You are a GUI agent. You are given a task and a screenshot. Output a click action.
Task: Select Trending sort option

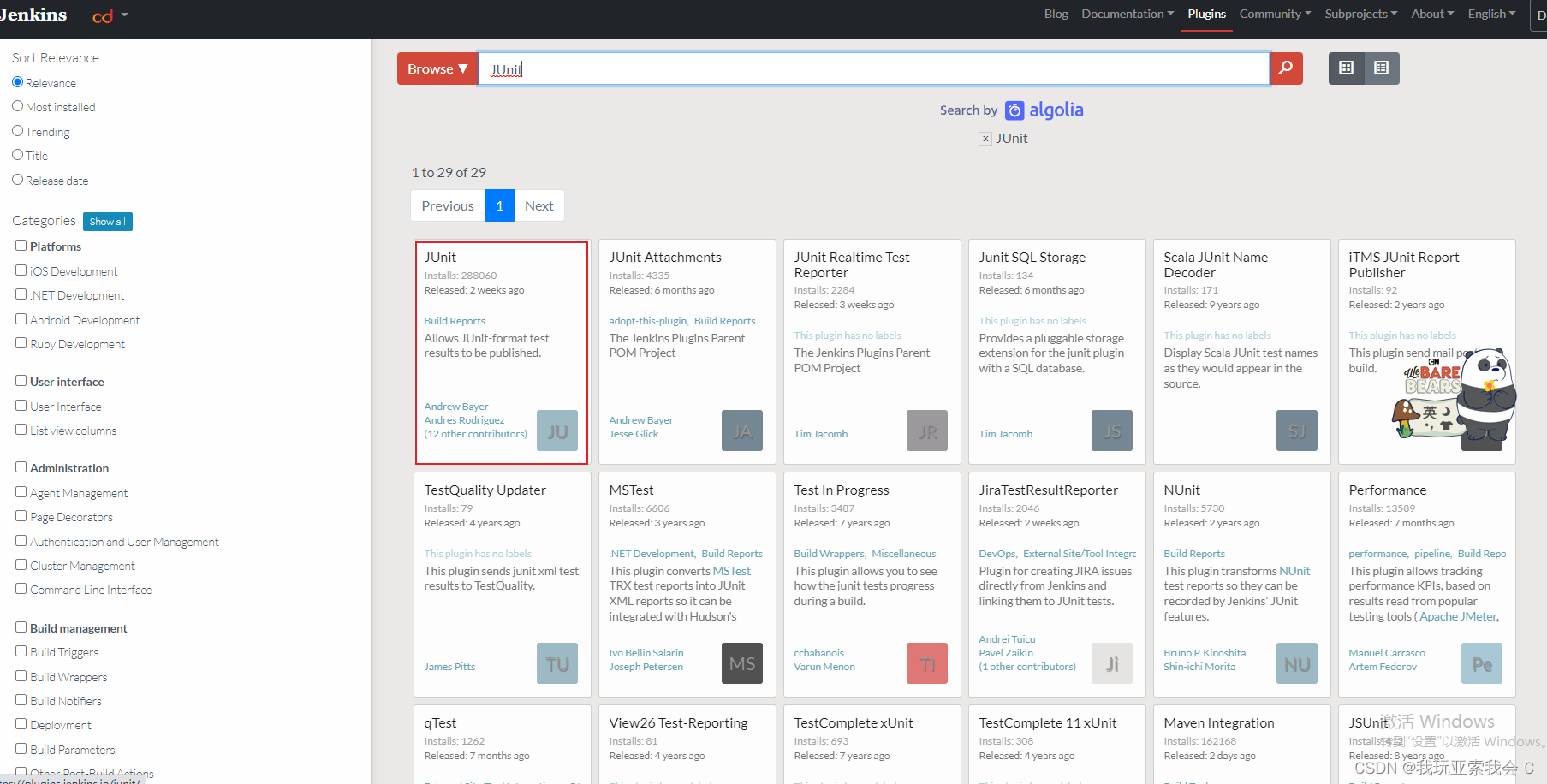17,131
